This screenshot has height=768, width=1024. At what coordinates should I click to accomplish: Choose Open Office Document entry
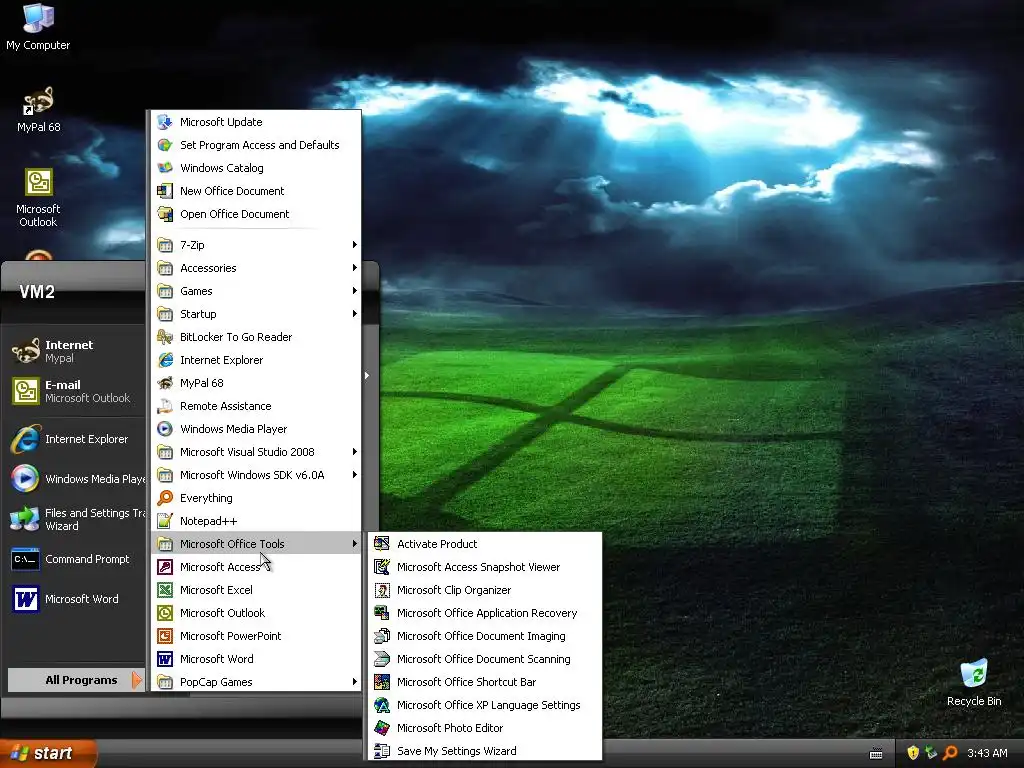pyautogui.click(x=256, y=214)
